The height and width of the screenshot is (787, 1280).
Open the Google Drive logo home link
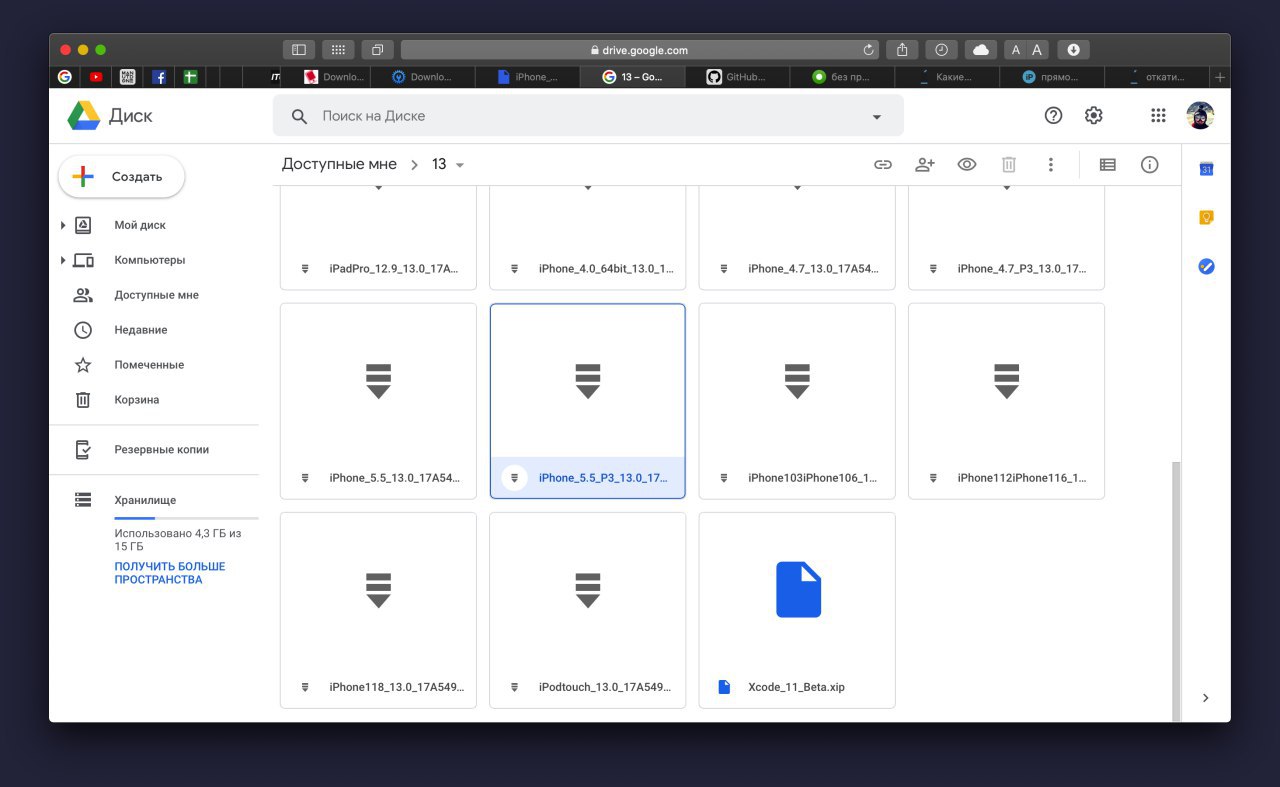coord(110,116)
